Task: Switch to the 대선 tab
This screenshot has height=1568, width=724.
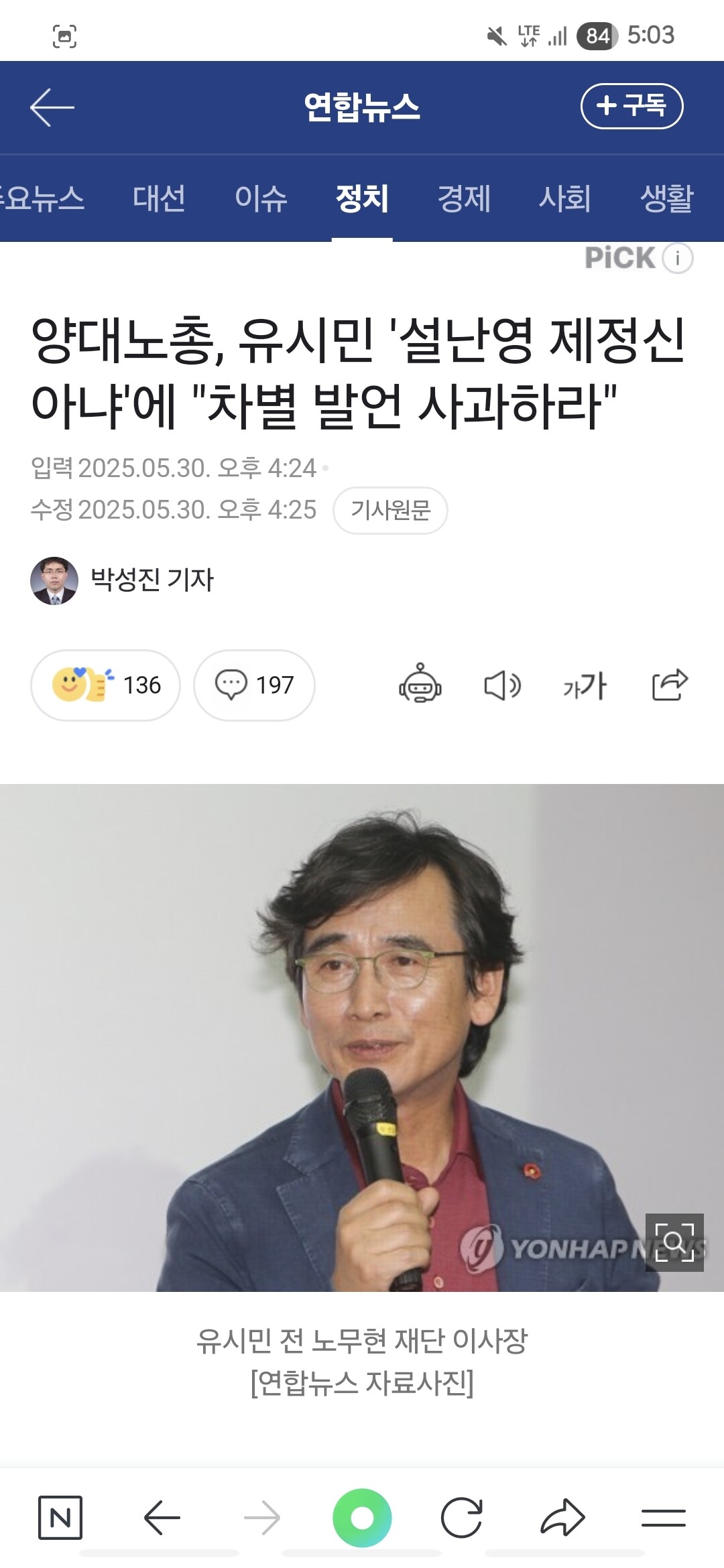Action: click(159, 198)
